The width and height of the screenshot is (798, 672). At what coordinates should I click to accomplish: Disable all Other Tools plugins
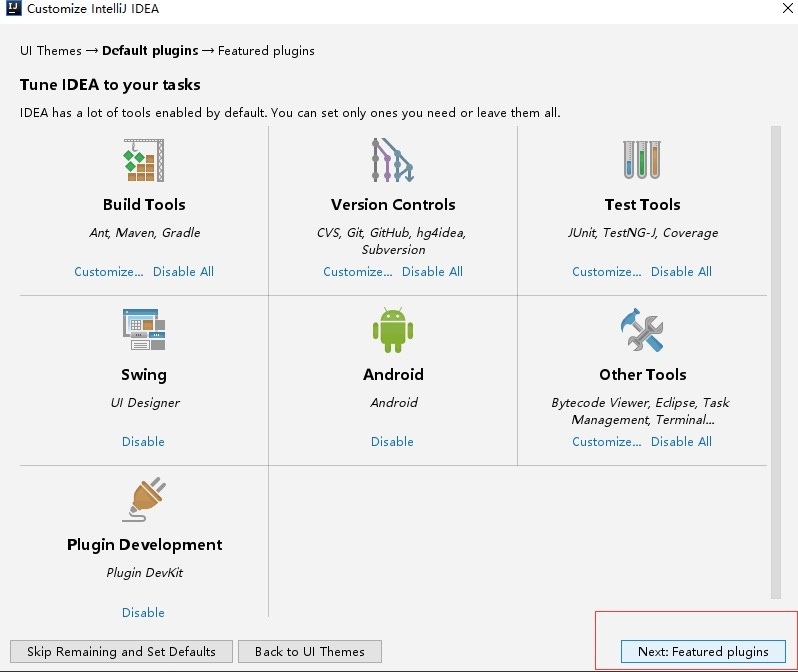coord(681,441)
